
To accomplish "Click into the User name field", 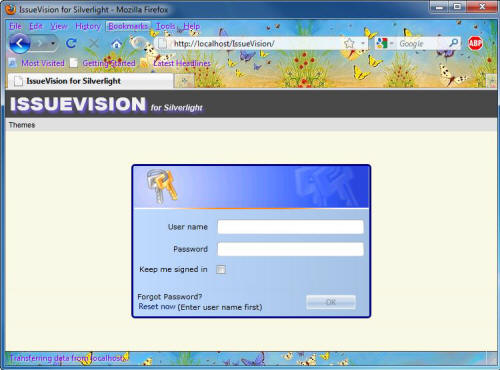I will [x=290, y=227].
